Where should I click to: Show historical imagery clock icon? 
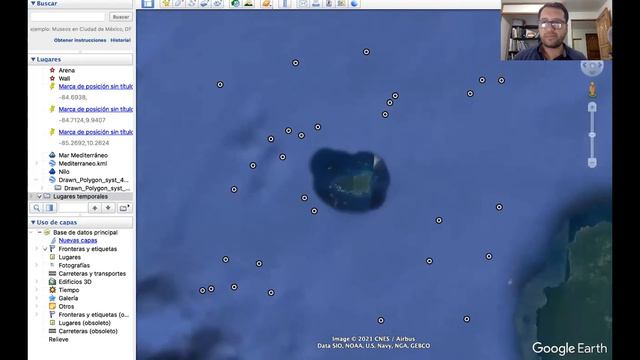pos(235,3)
